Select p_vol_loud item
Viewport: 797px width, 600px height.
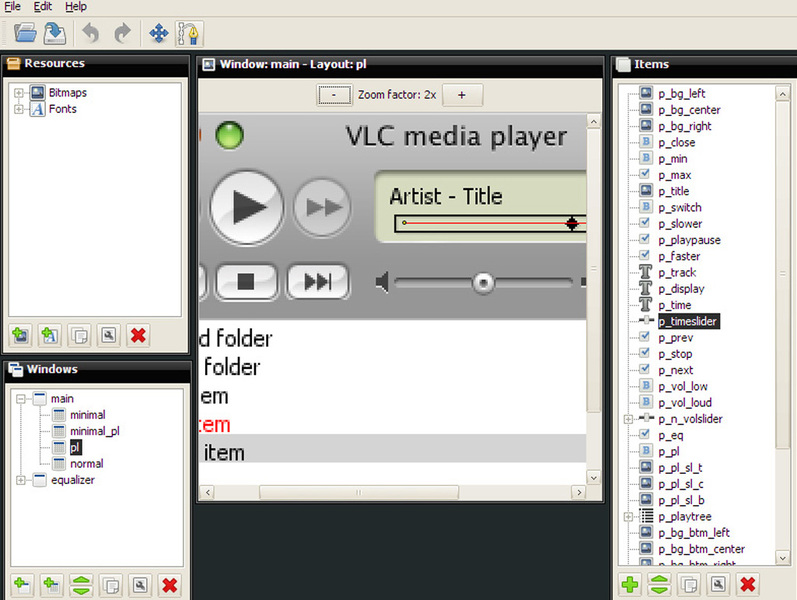click(x=685, y=403)
